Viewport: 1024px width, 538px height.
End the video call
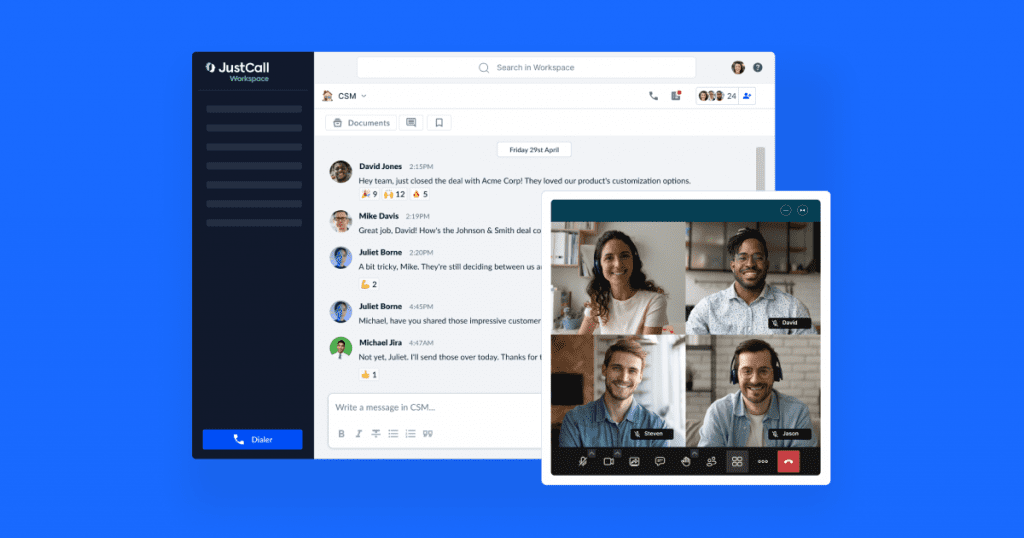pyautogui.click(x=788, y=462)
